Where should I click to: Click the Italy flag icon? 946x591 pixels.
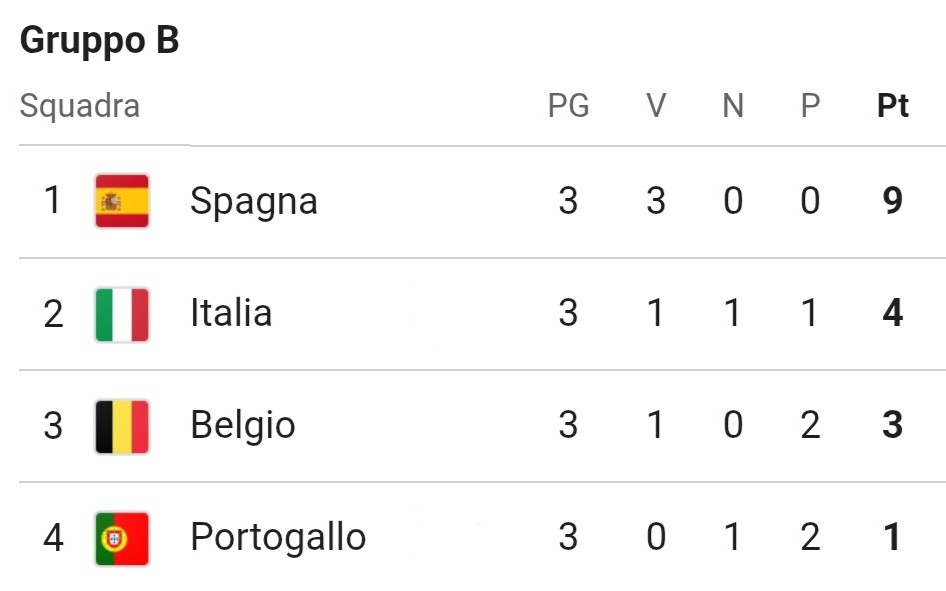(x=122, y=314)
